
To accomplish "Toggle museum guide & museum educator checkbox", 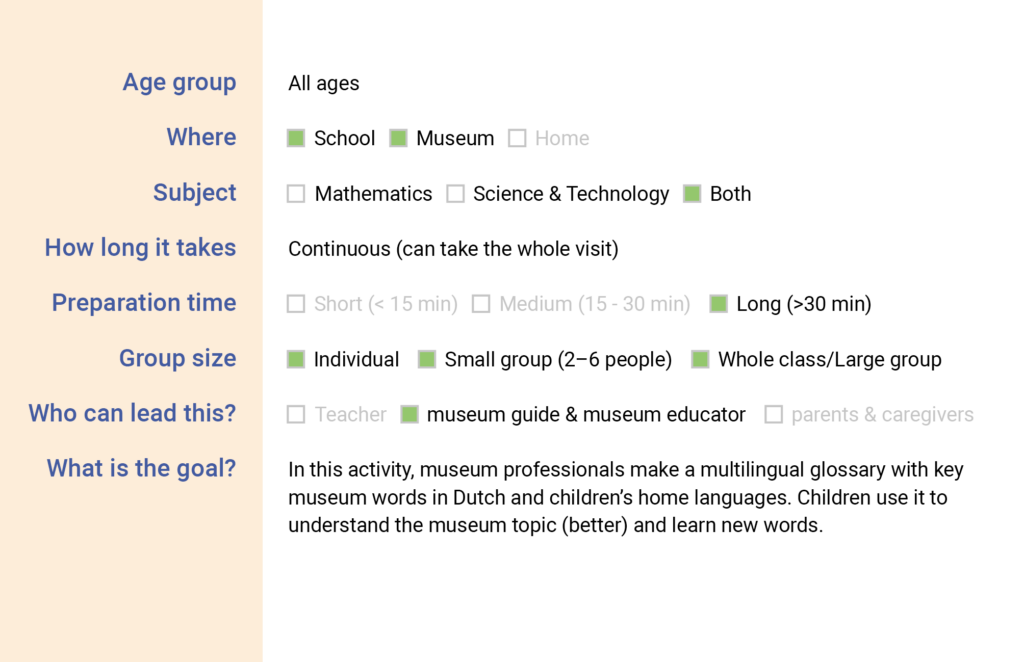I will coord(409,414).
